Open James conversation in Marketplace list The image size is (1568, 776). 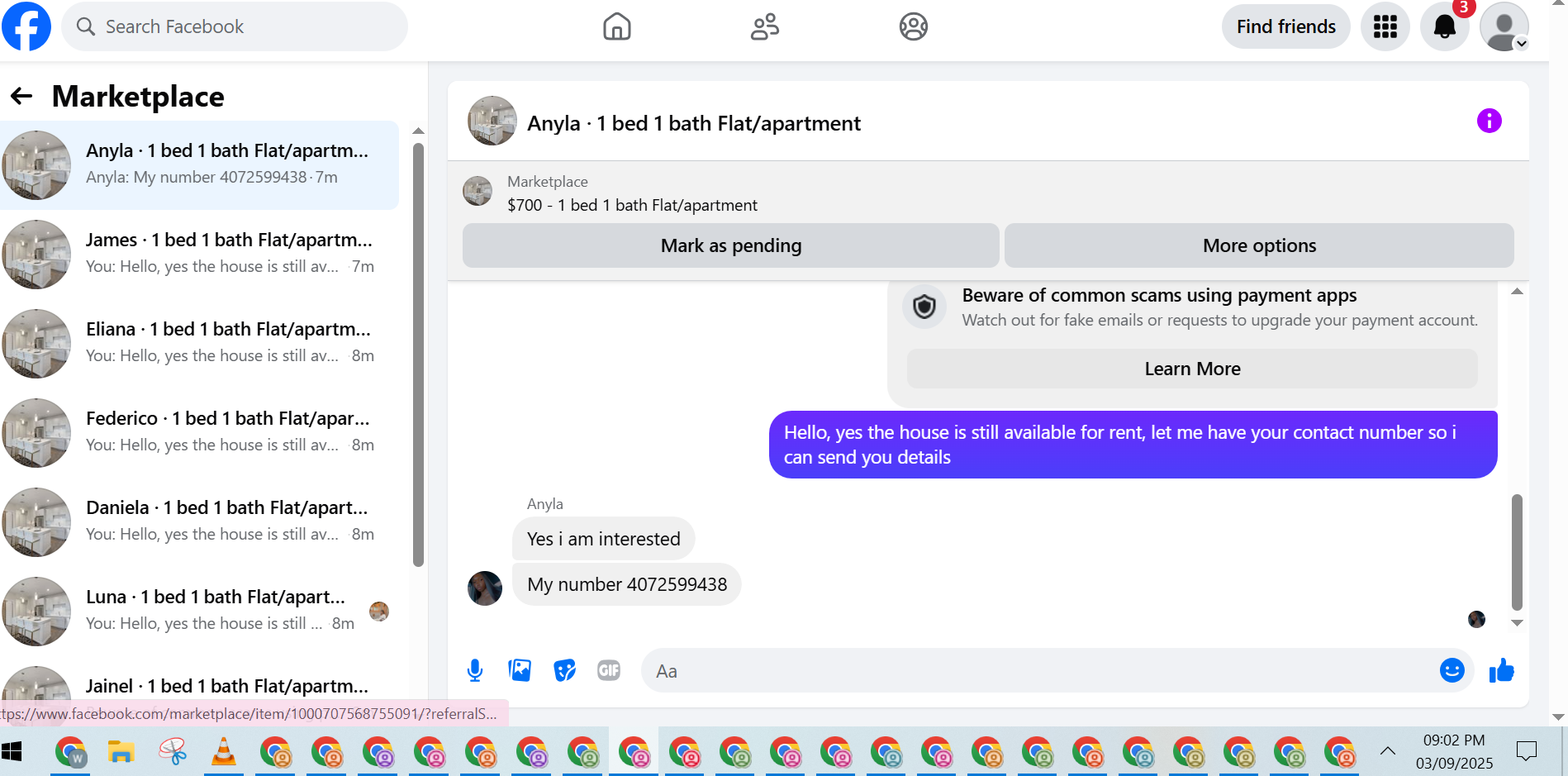click(x=200, y=254)
